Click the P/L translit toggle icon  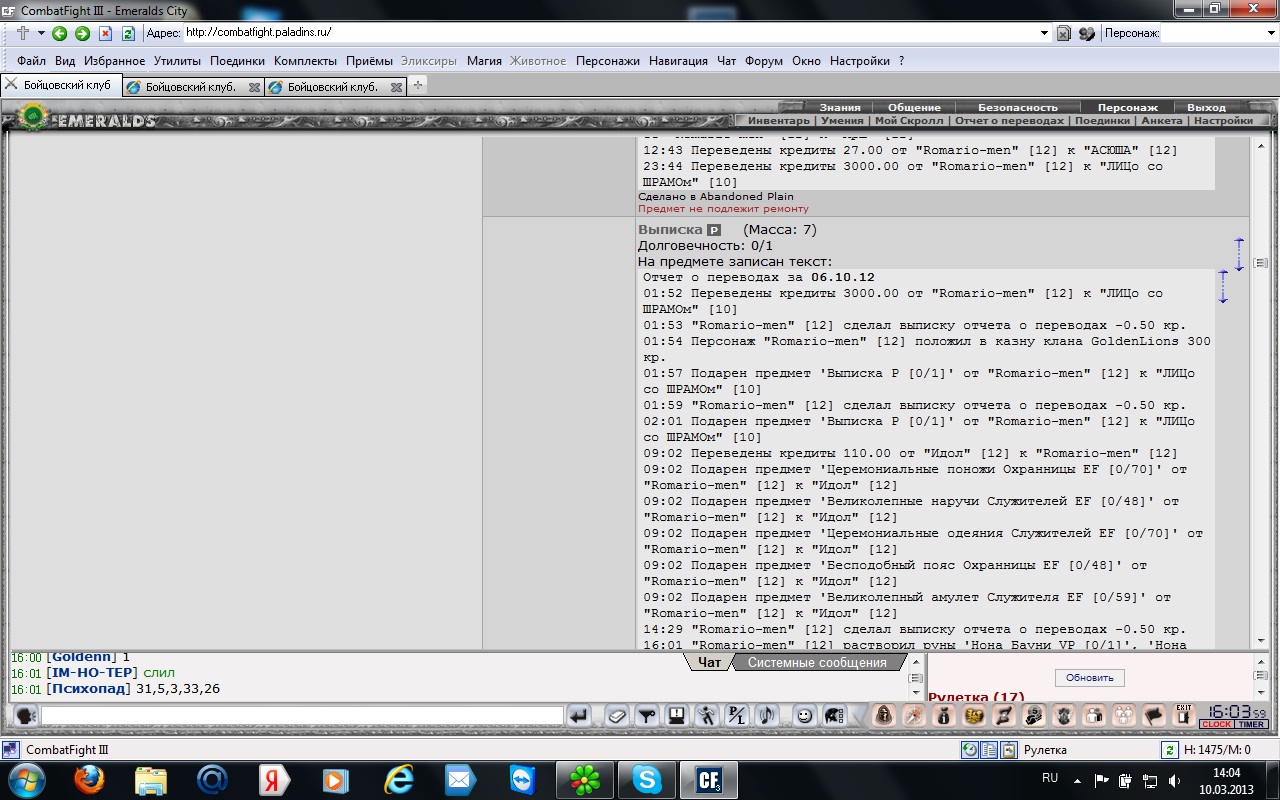click(737, 716)
